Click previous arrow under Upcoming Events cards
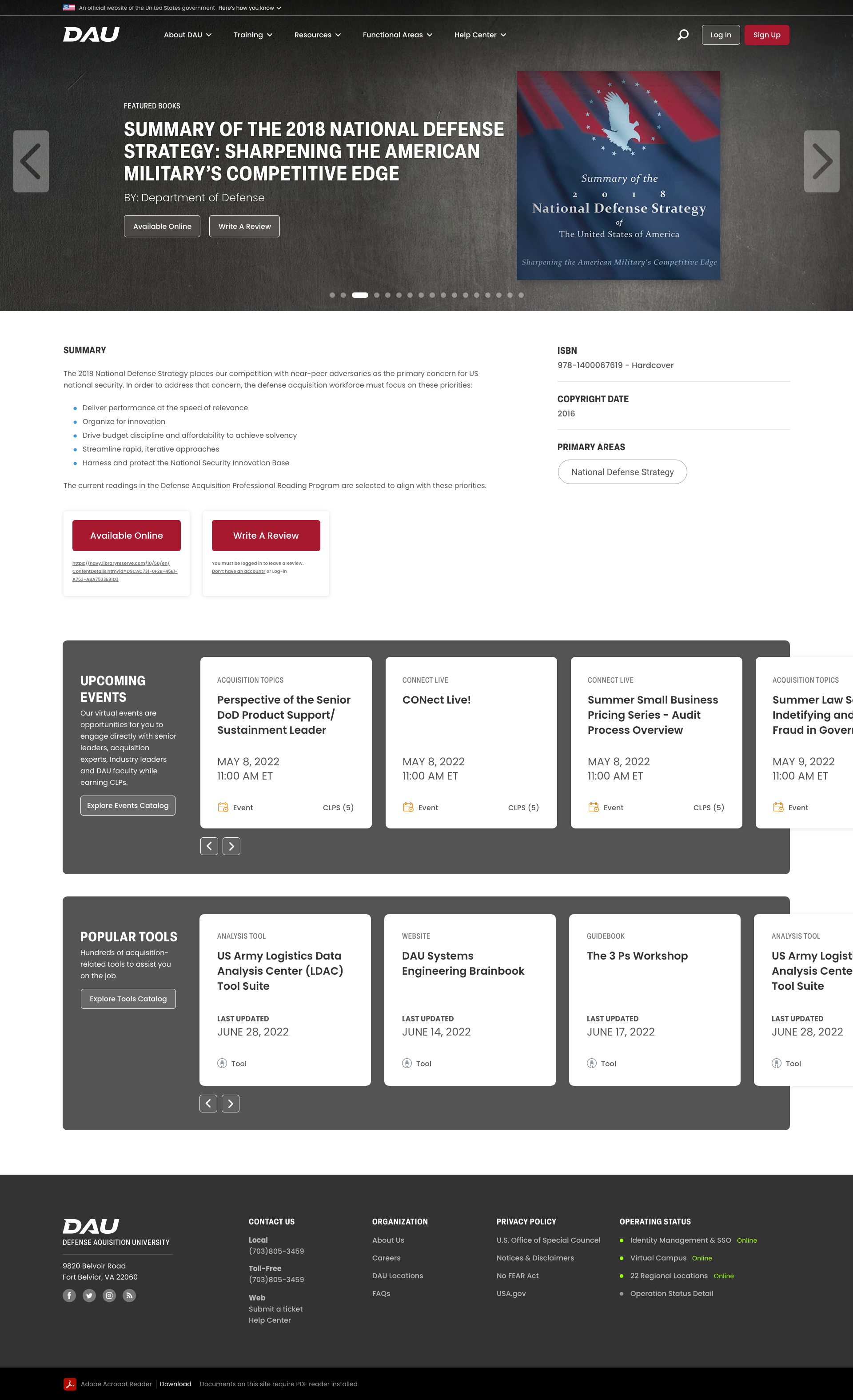The height and width of the screenshot is (1400, 853). point(209,846)
